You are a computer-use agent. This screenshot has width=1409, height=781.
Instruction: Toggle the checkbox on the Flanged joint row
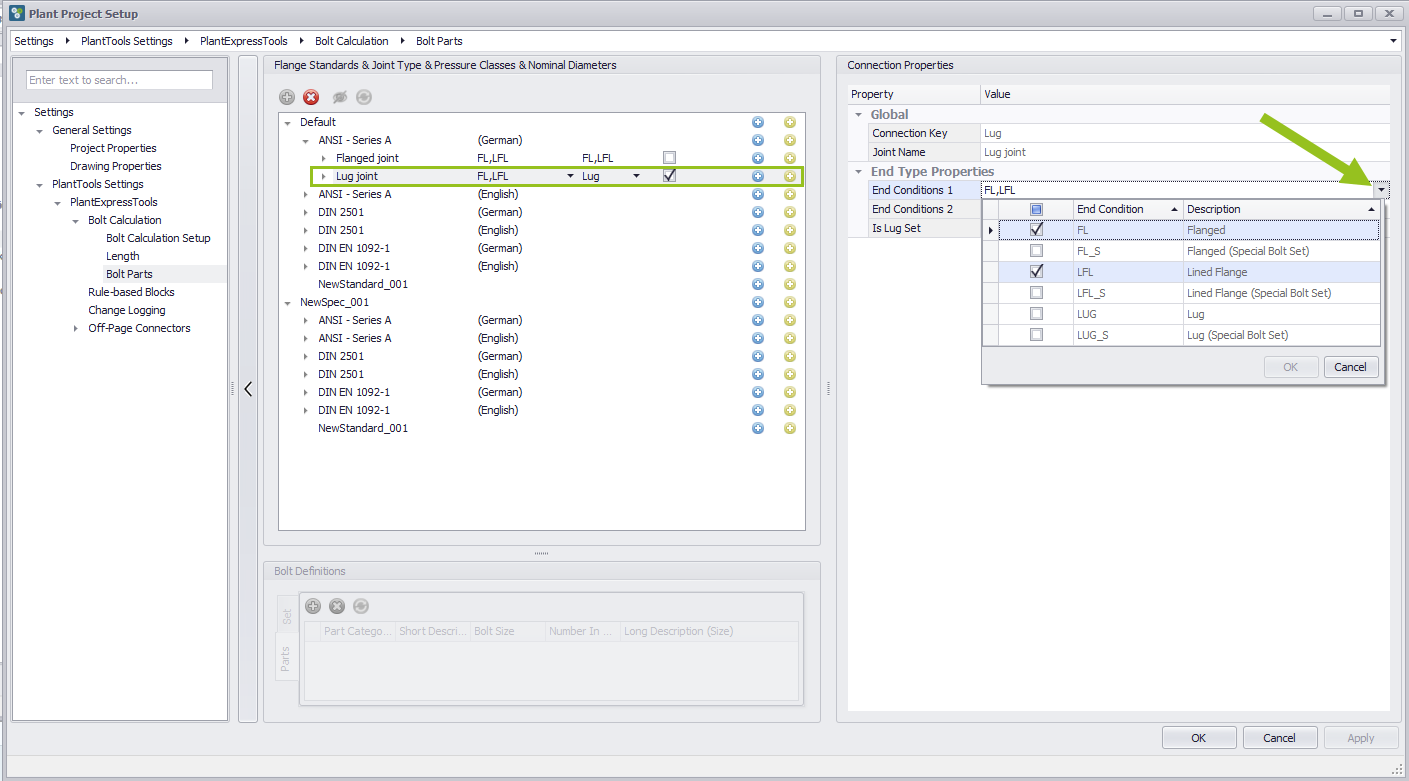click(x=669, y=158)
